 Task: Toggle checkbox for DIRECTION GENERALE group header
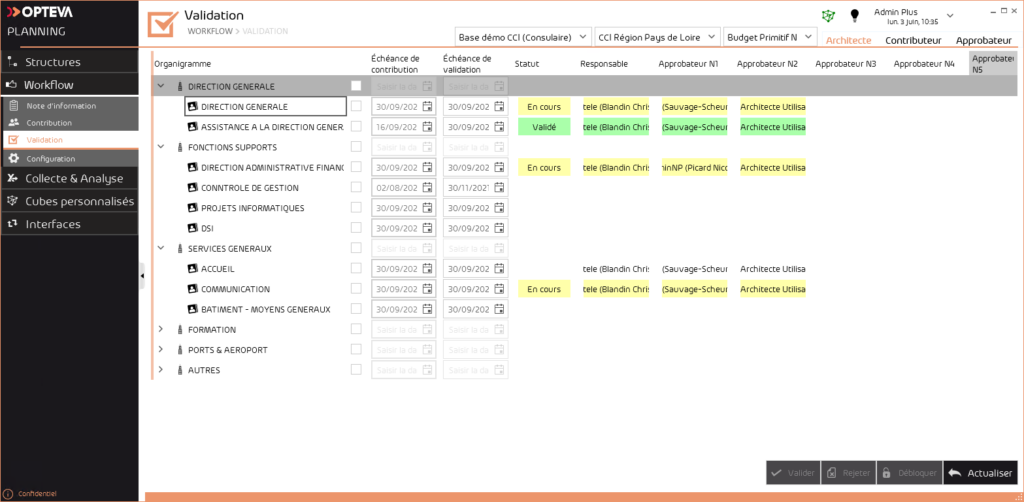click(x=356, y=86)
